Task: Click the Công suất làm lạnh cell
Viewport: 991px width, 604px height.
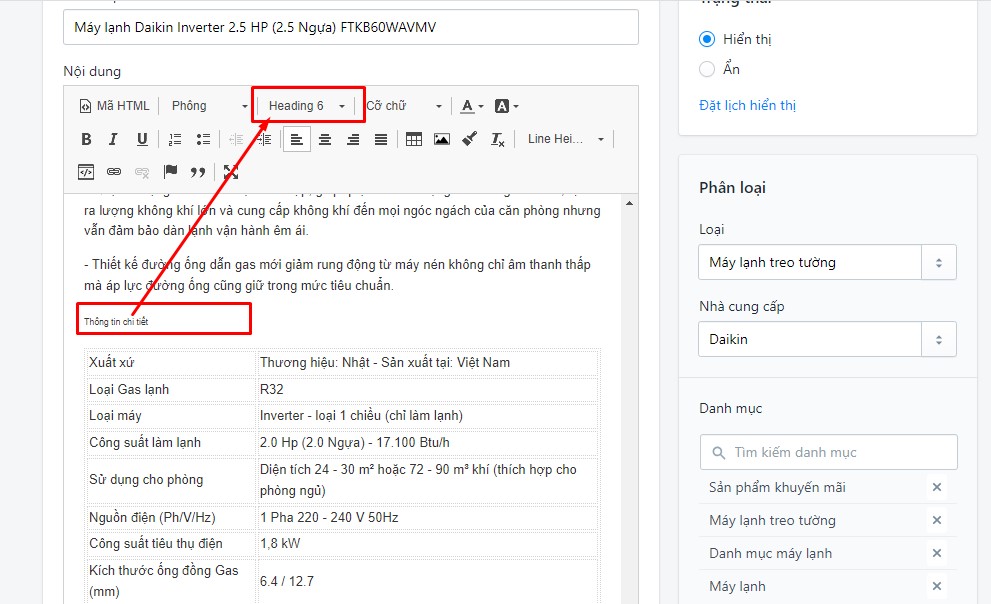Action: pos(171,443)
